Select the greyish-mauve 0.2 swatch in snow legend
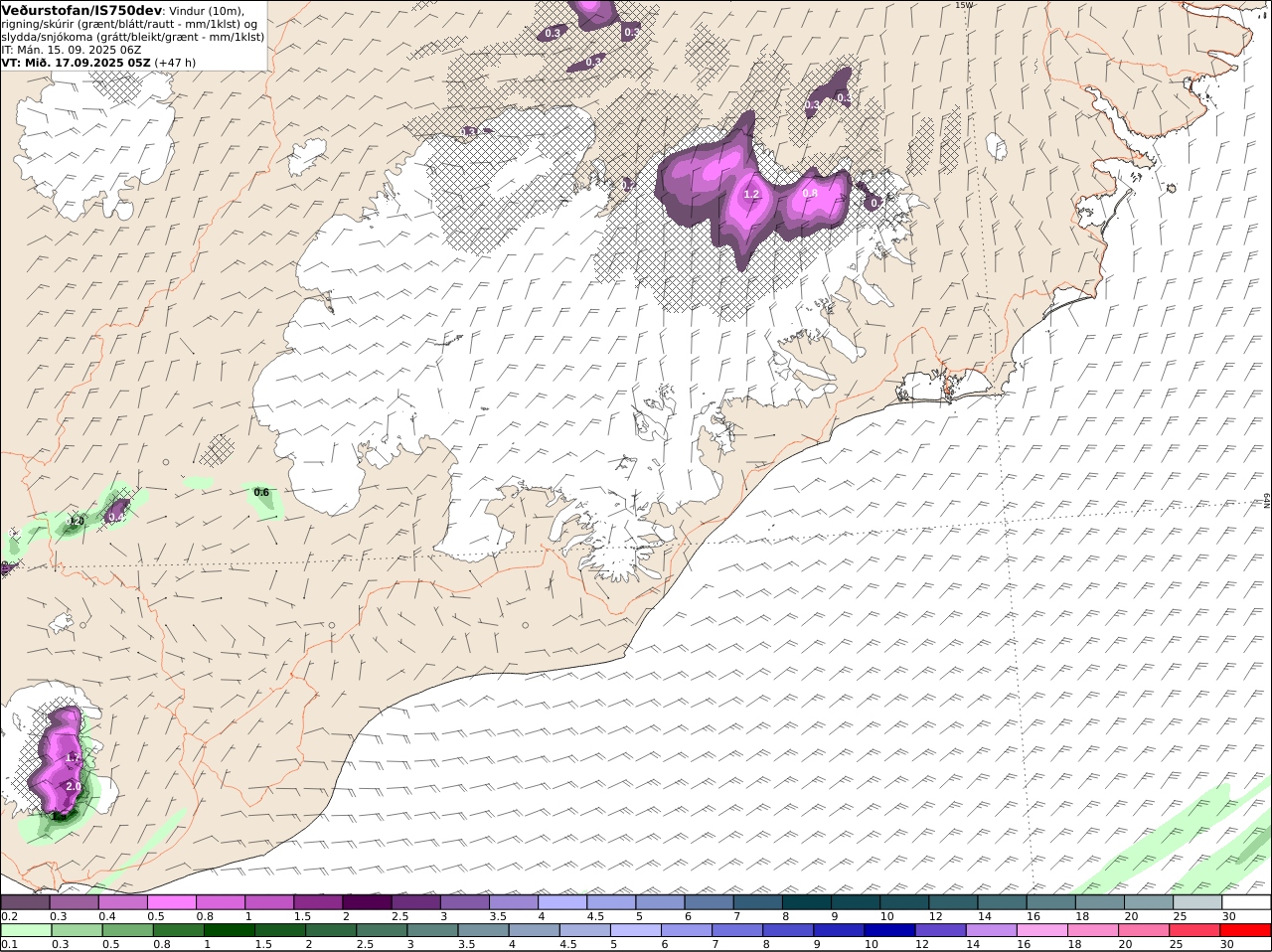Screen dimensions: 1272x952 point(26,902)
